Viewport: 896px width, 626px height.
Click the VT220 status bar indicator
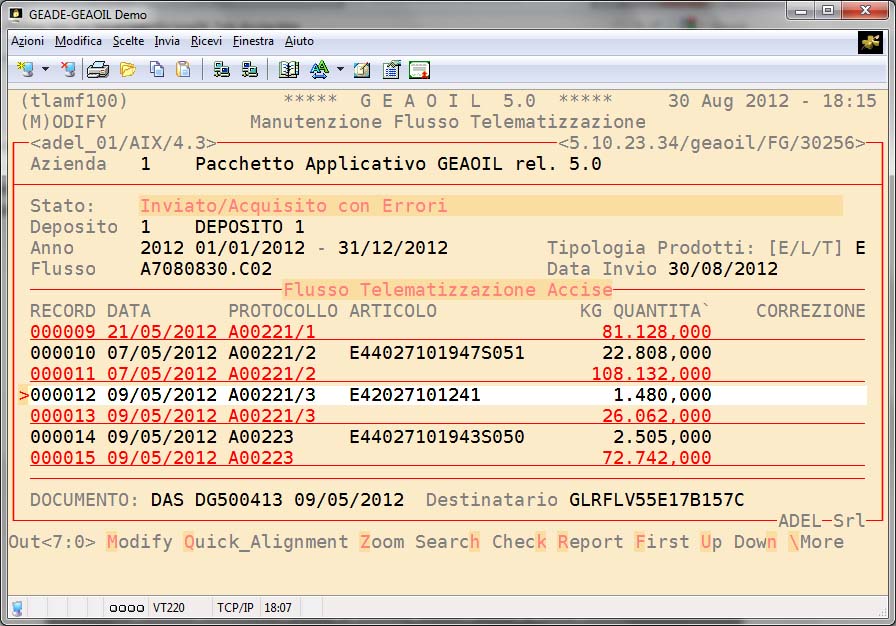point(167,607)
